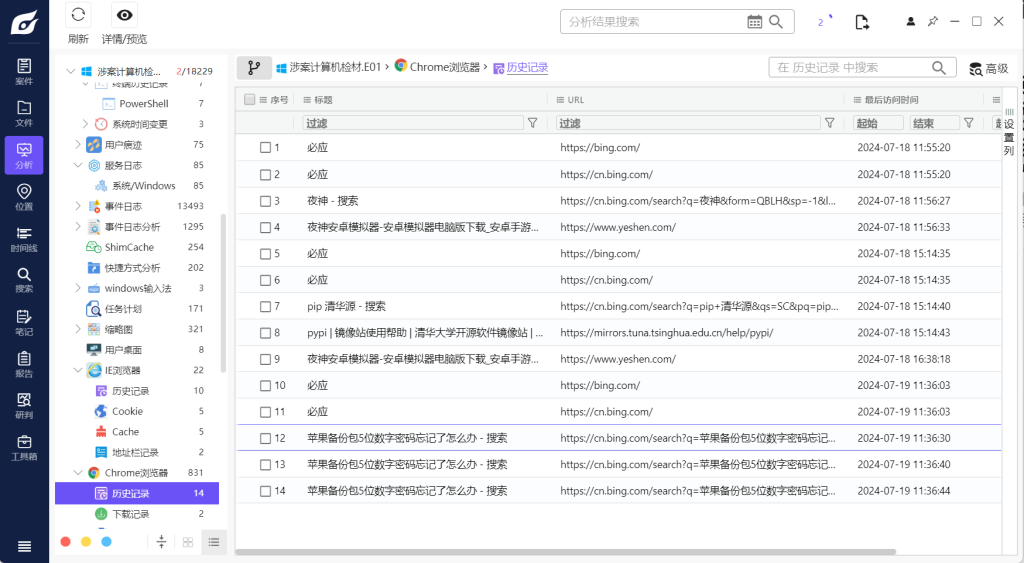Image resolution: width=1024 pixels, height=563 pixels.
Task: Expand the 缩略图 node
Action: point(78,329)
